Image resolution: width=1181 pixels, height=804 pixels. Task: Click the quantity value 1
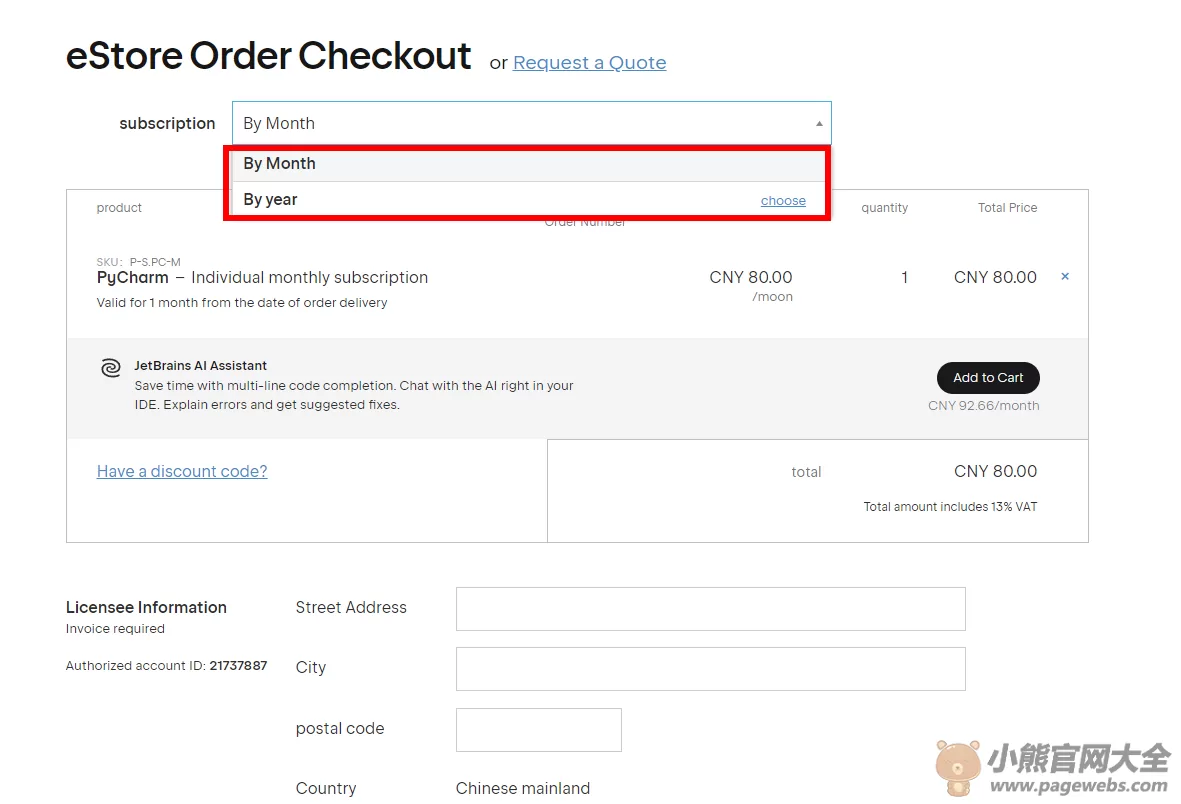[905, 277]
